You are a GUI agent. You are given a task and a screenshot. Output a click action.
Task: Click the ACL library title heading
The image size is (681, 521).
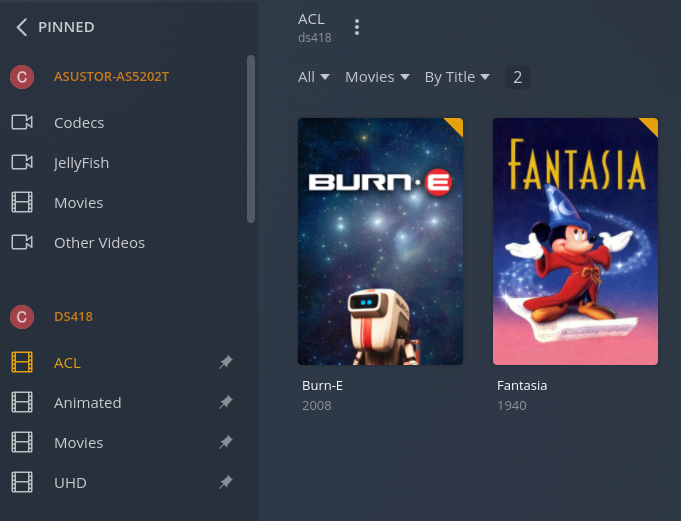(311, 19)
